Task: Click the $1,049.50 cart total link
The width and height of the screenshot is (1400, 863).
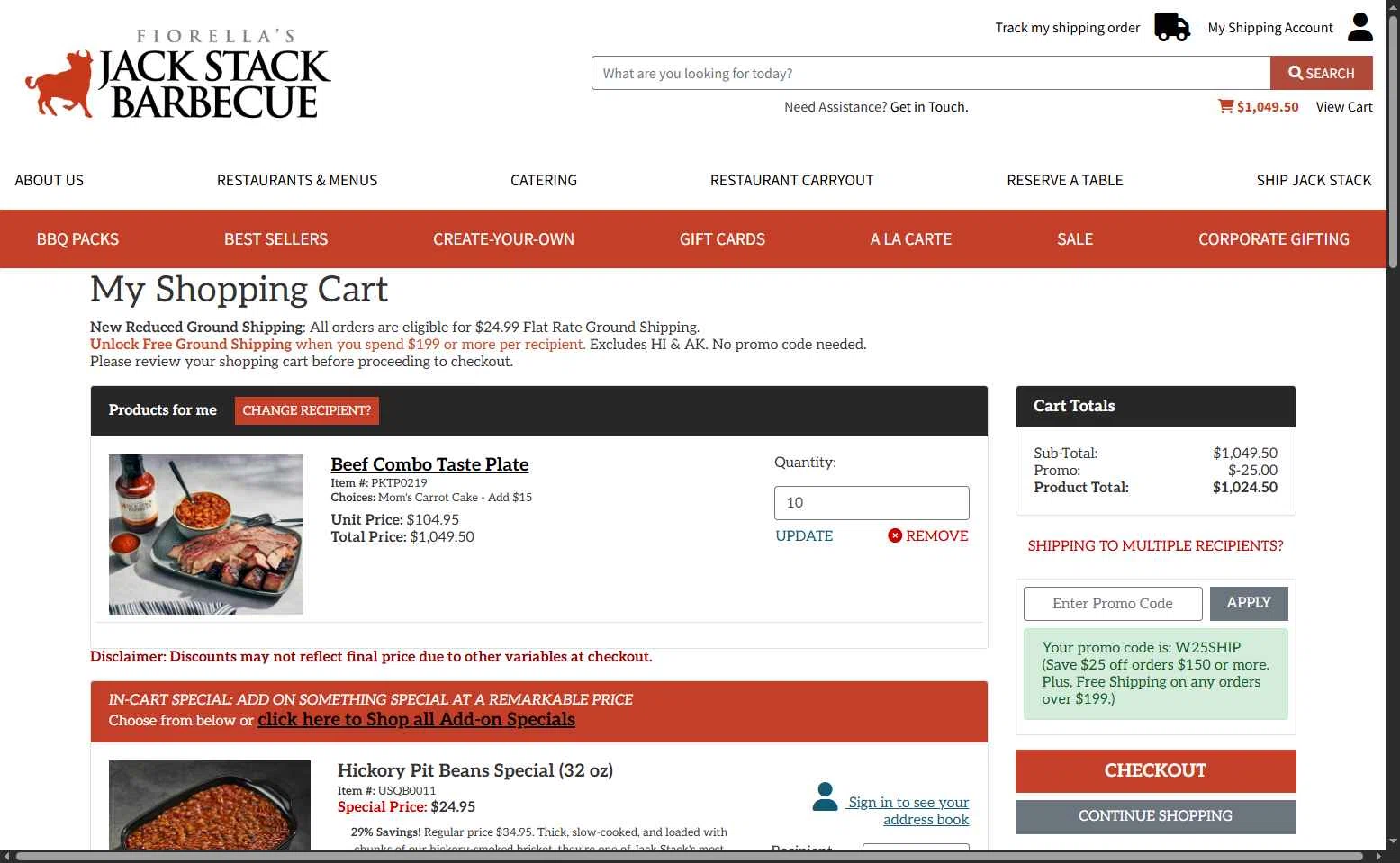Action: 1268,107
